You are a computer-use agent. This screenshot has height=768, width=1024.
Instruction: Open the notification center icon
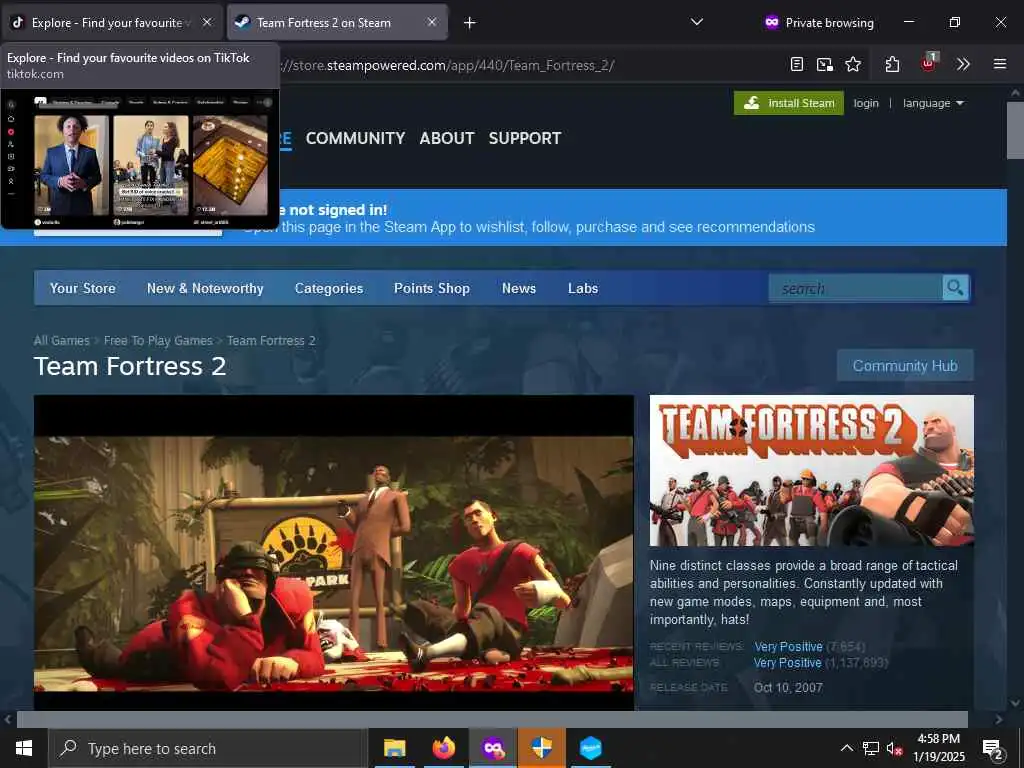tap(993, 748)
